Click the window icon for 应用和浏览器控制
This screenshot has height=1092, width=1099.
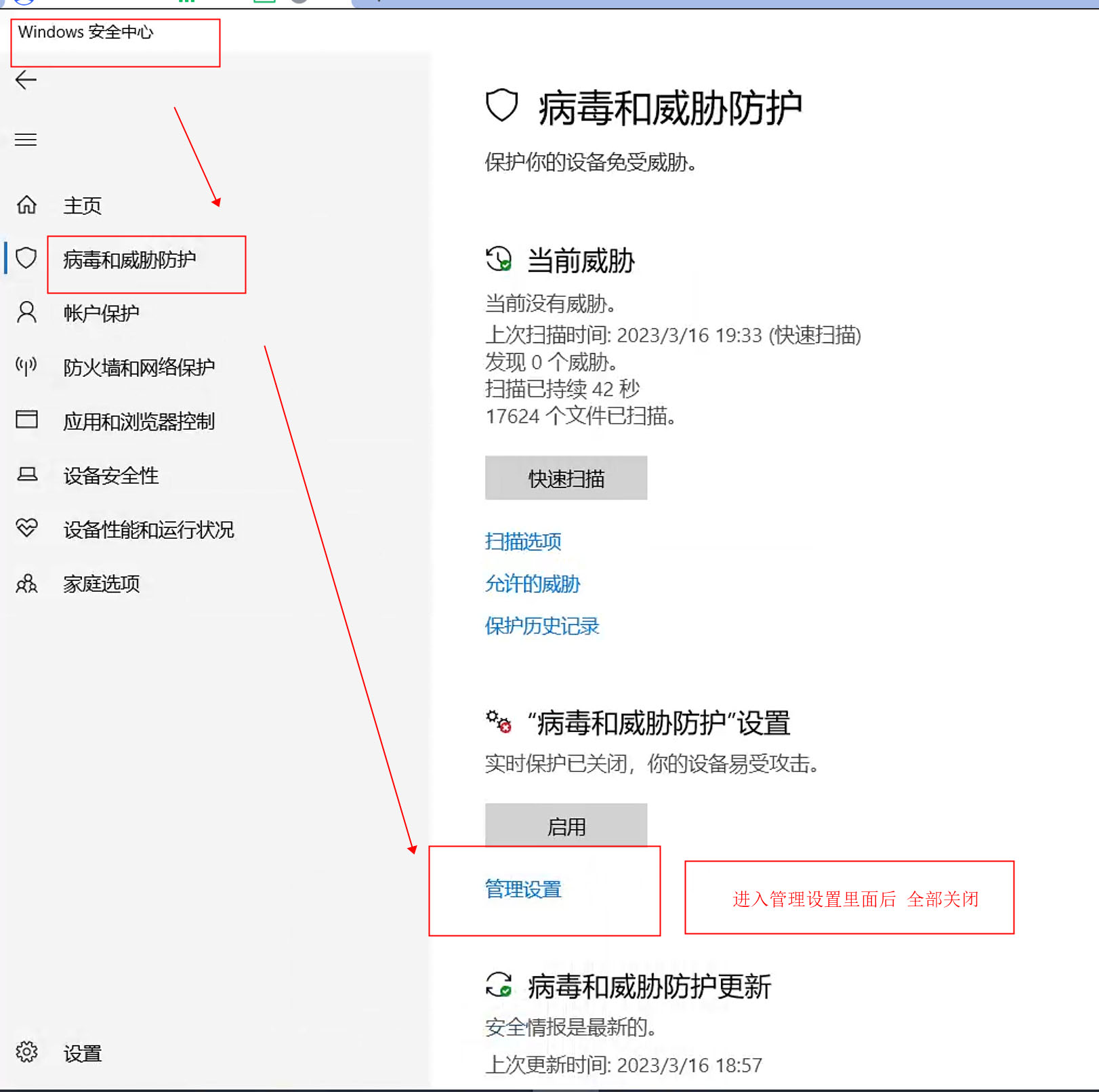[x=26, y=420]
